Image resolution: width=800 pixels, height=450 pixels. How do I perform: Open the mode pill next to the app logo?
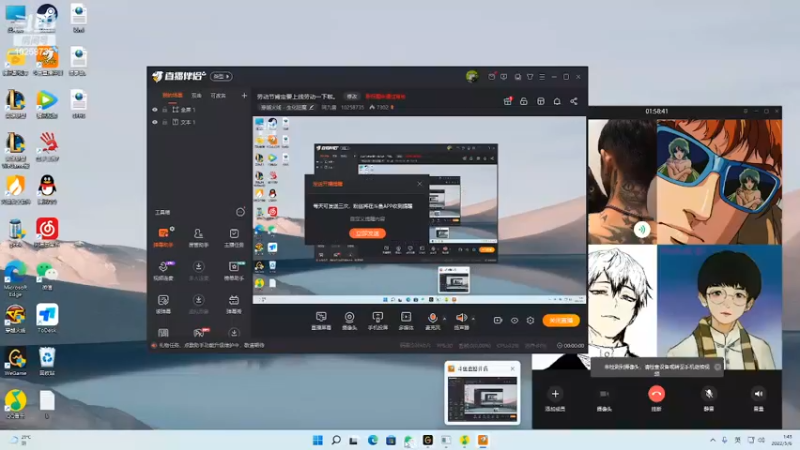coord(221,77)
